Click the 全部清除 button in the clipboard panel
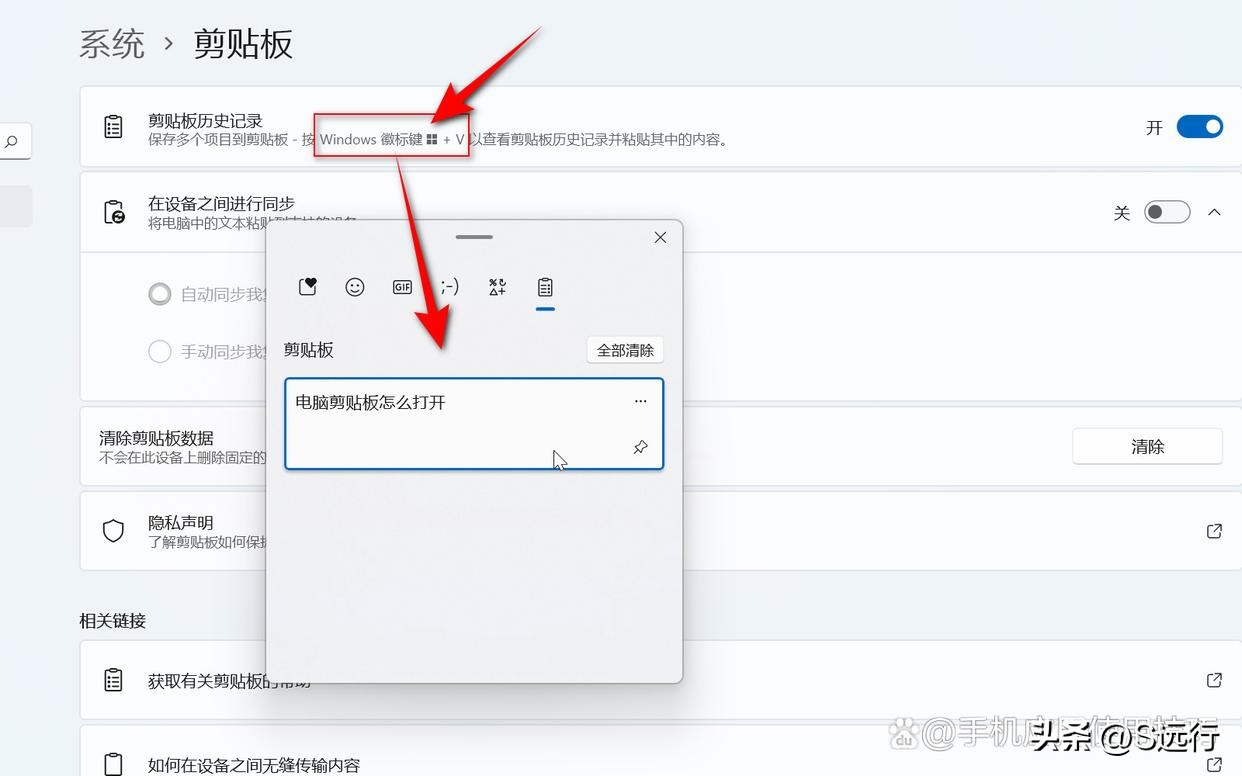Screen dimensions: 1242x776 (625, 349)
